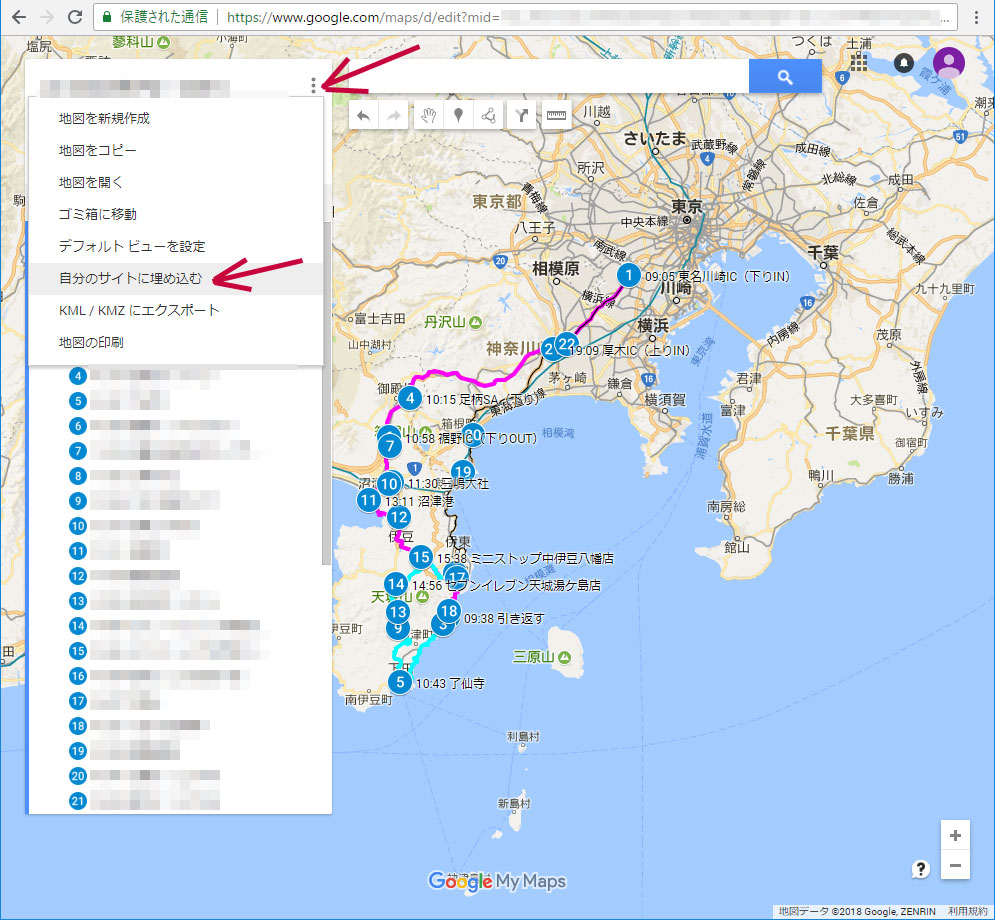Select menu item 自分のサイトに埋め込む

[x=176, y=279]
